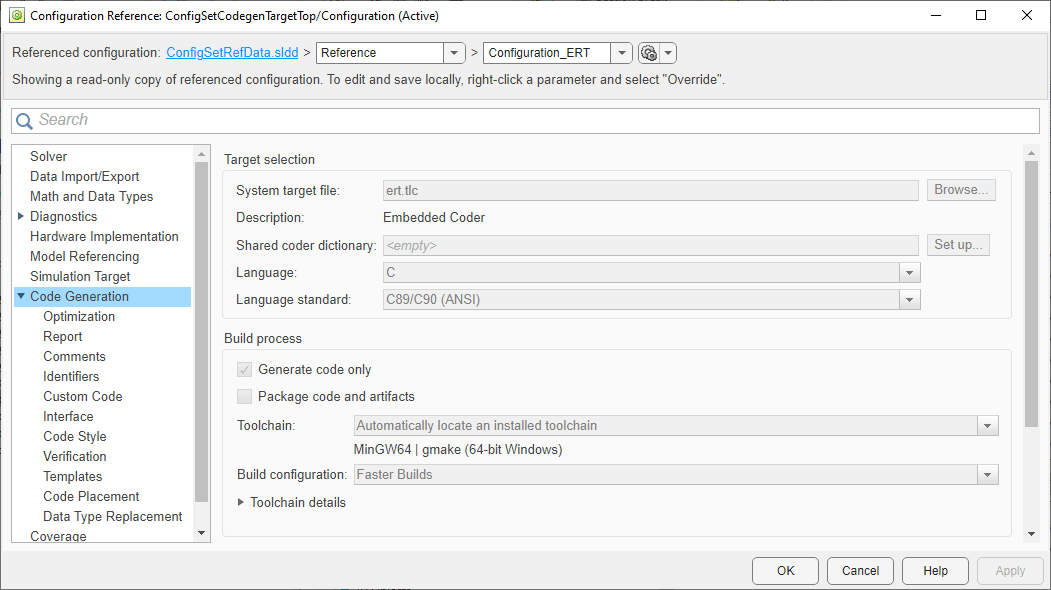This screenshot has height=590, width=1051.
Task: Click inside the Search field
Action: pos(530,121)
